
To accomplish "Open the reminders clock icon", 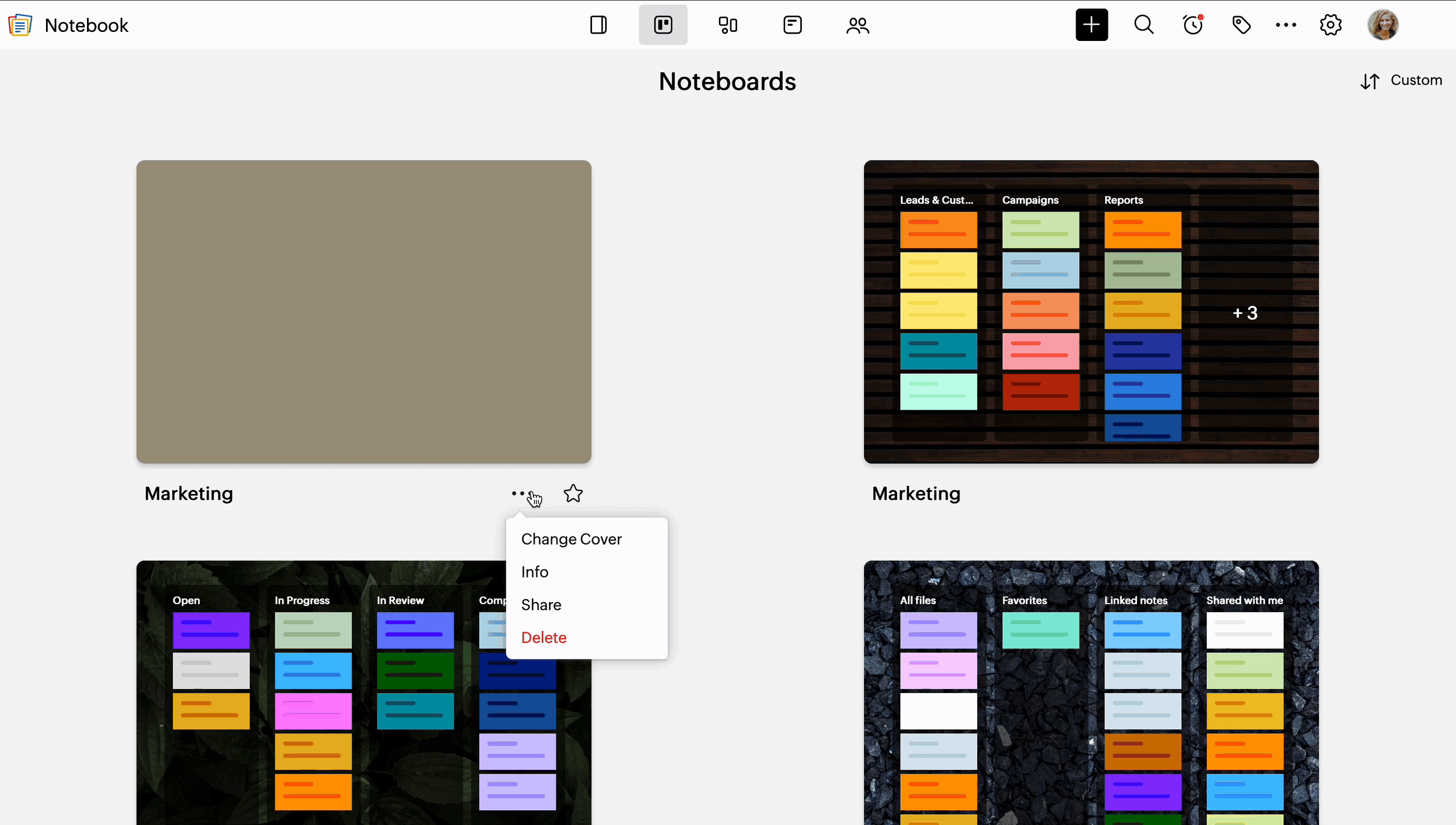I will pyautogui.click(x=1193, y=25).
